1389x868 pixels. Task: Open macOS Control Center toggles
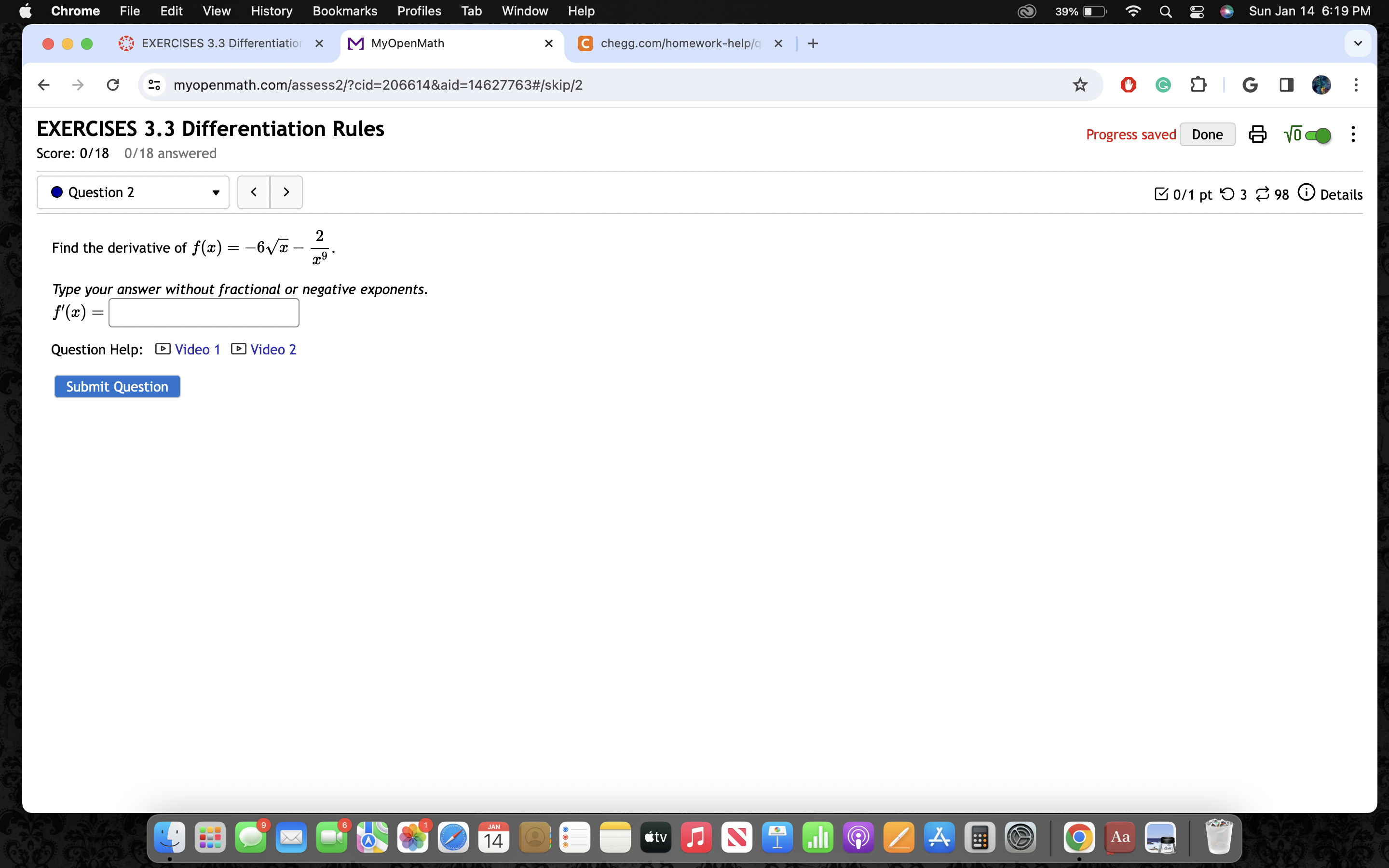tap(1197, 12)
